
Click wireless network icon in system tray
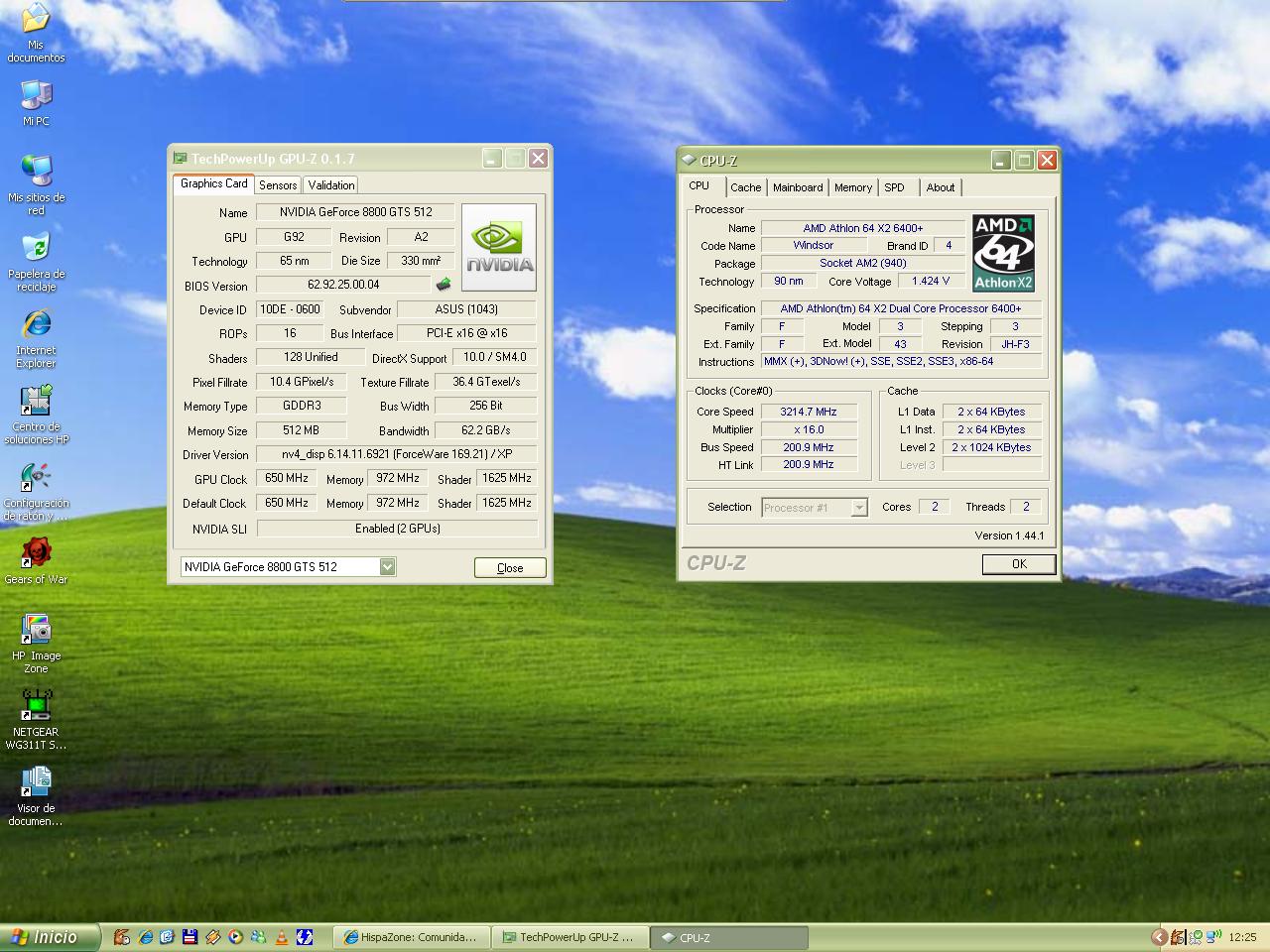pos(1212,937)
